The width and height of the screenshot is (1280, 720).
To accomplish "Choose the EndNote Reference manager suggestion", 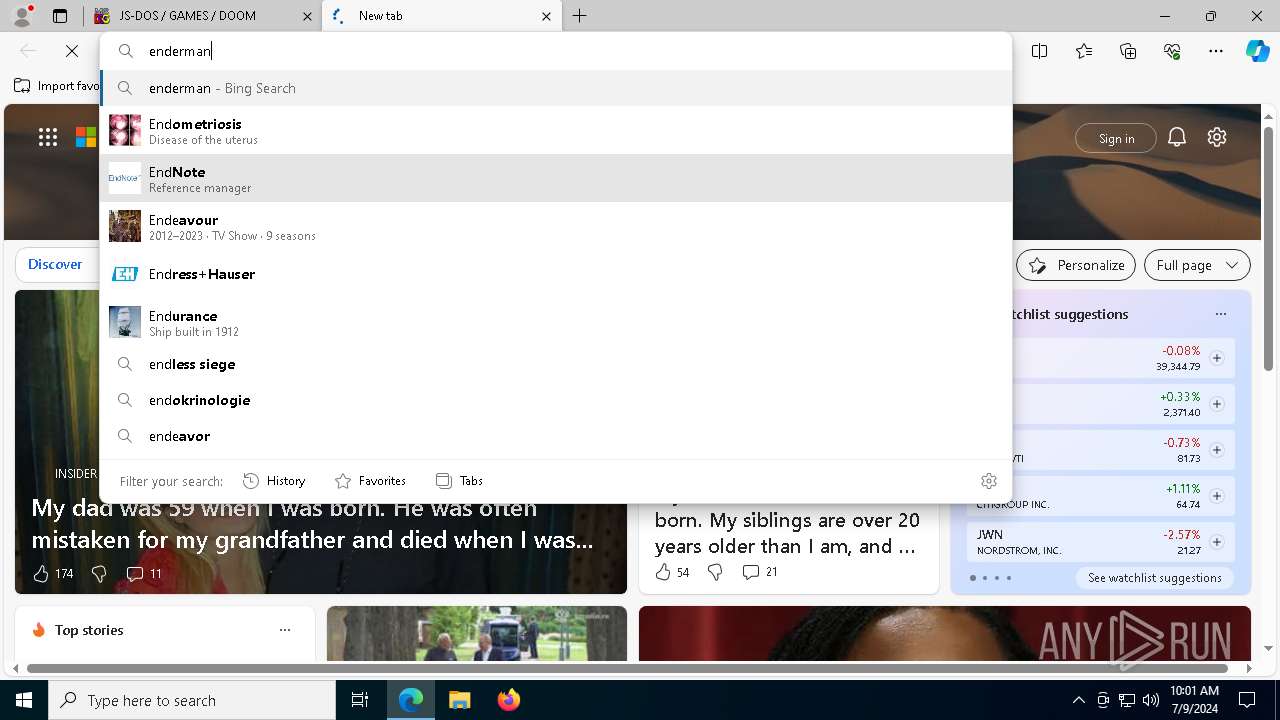I will coord(556,178).
